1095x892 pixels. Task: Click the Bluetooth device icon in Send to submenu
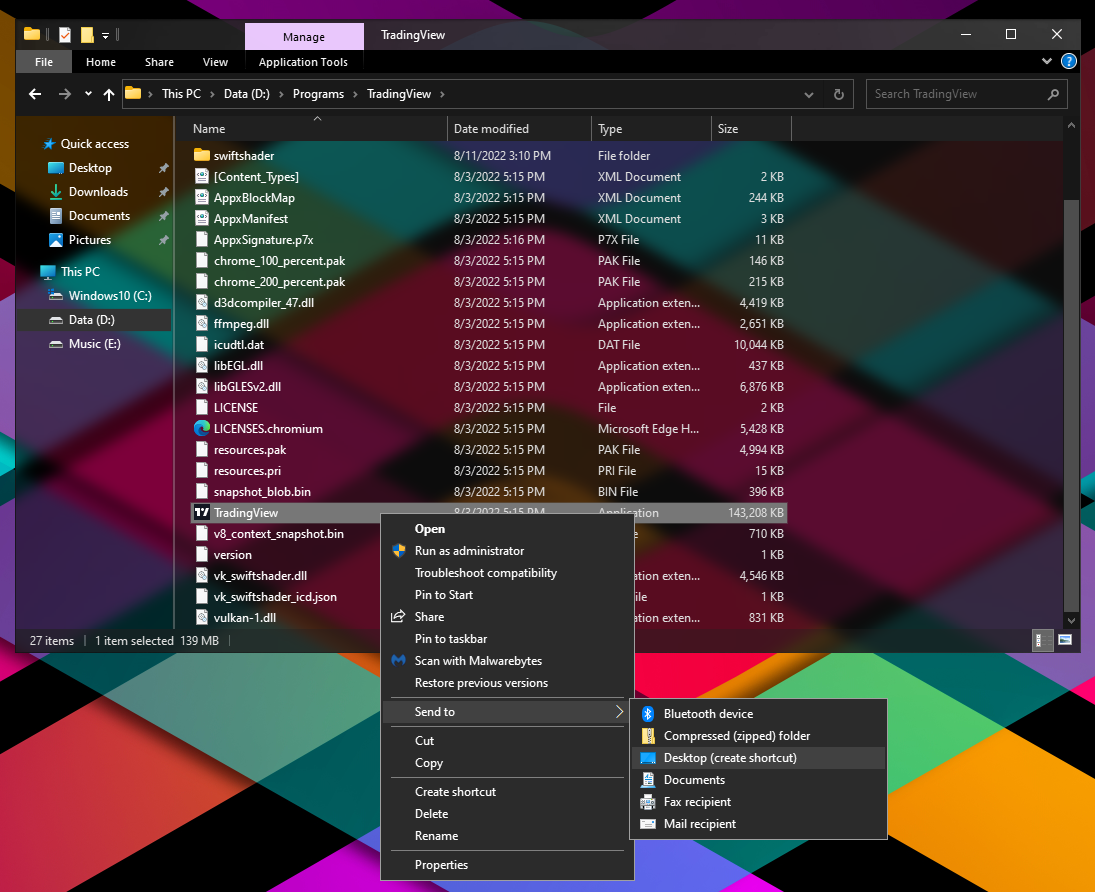tap(648, 714)
